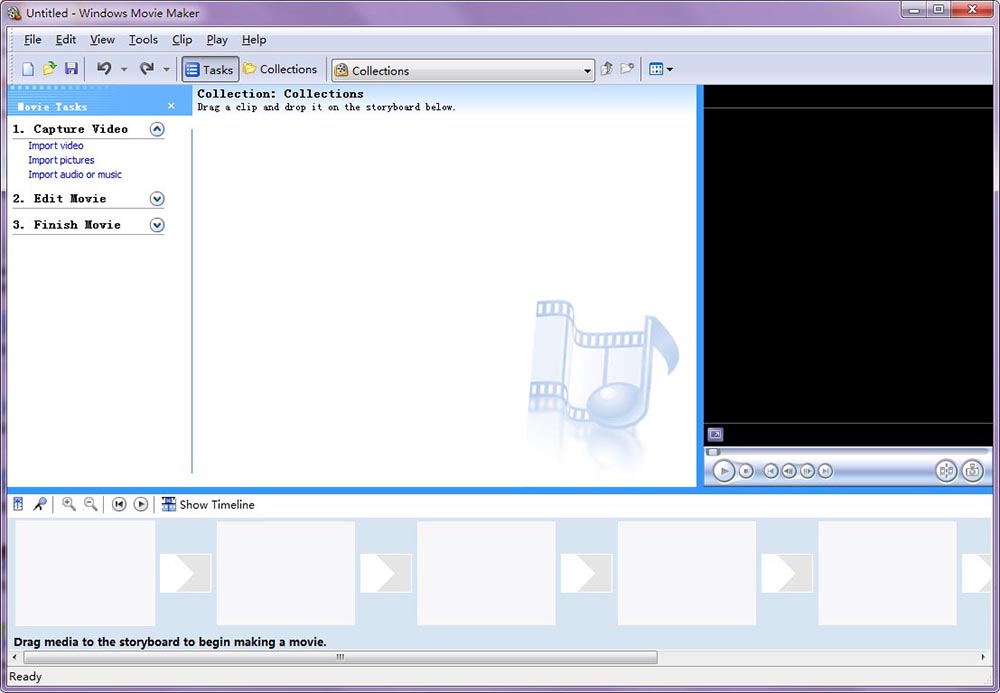Expand the Edit Movie section
Screen dimensions: 1000x693
157,199
